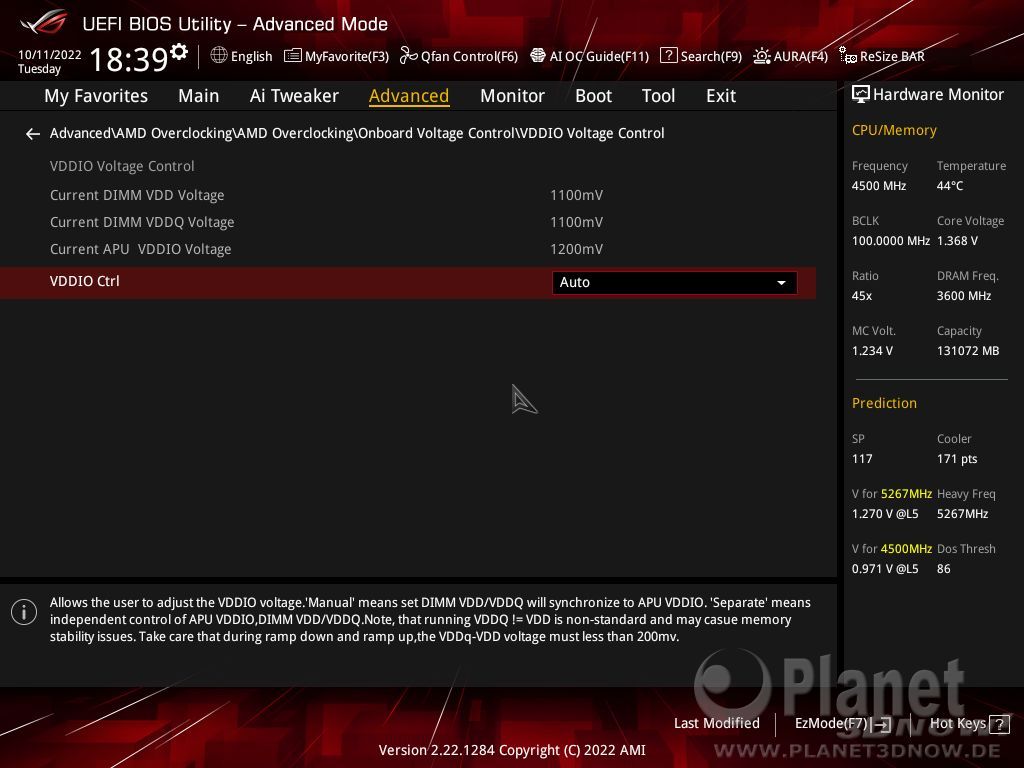Click the 3600 MHz DRAM Freq value
The width and height of the screenshot is (1024, 768).
pos(964,296)
